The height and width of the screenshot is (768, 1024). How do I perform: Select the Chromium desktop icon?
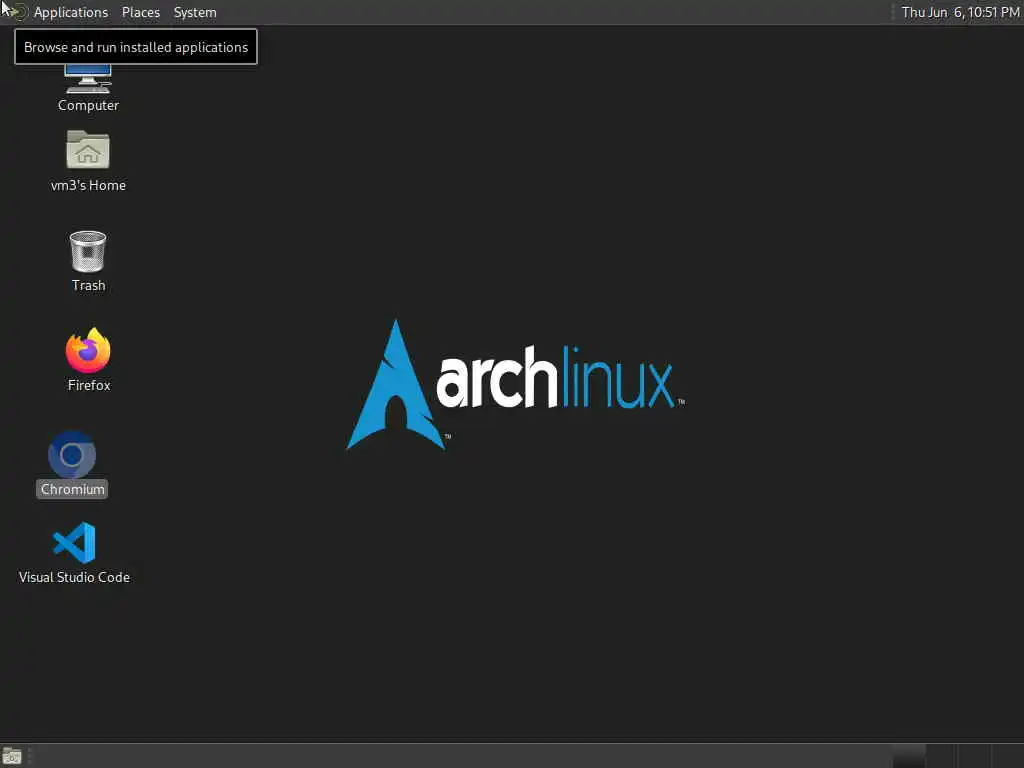[x=72, y=464]
